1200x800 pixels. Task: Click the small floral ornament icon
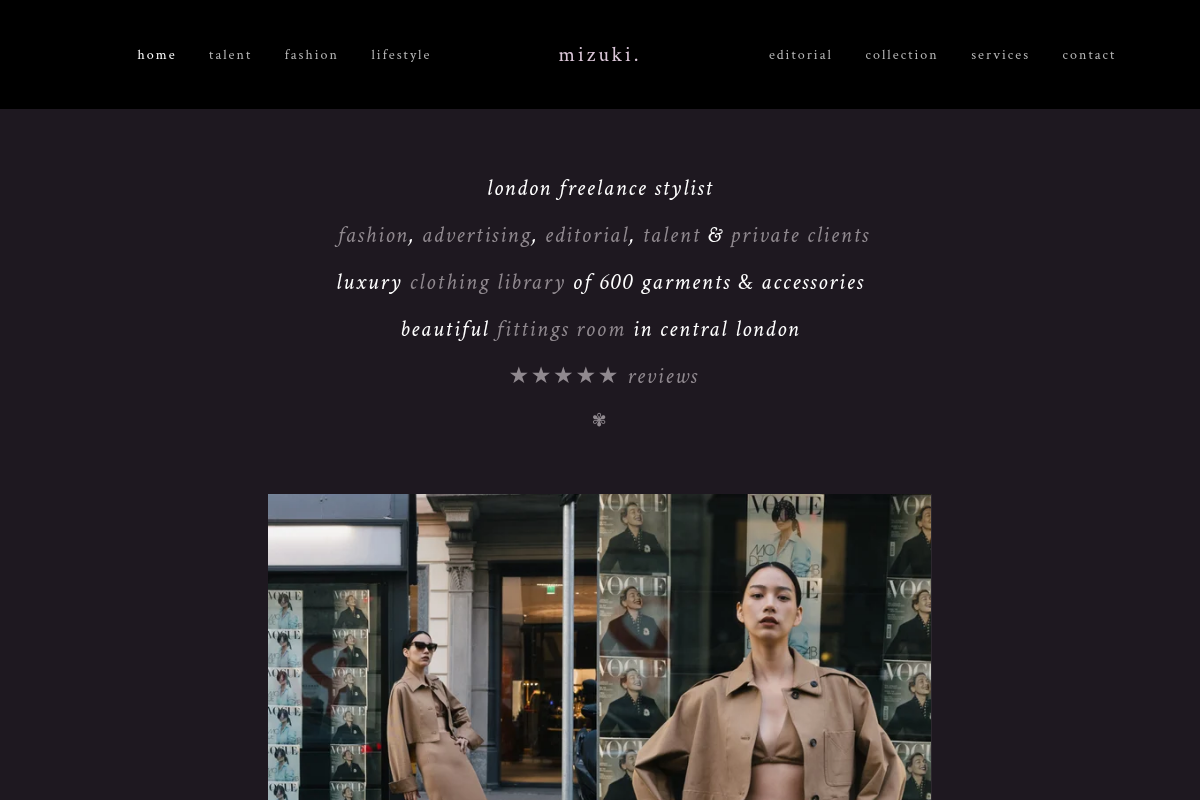point(599,420)
